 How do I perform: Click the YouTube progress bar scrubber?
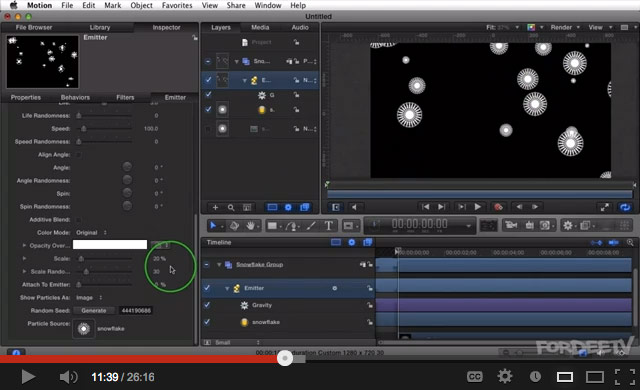(x=285, y=358)
